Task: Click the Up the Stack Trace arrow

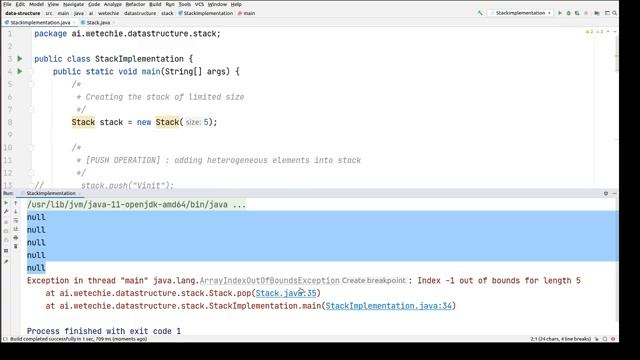Action: click(16, 202)
